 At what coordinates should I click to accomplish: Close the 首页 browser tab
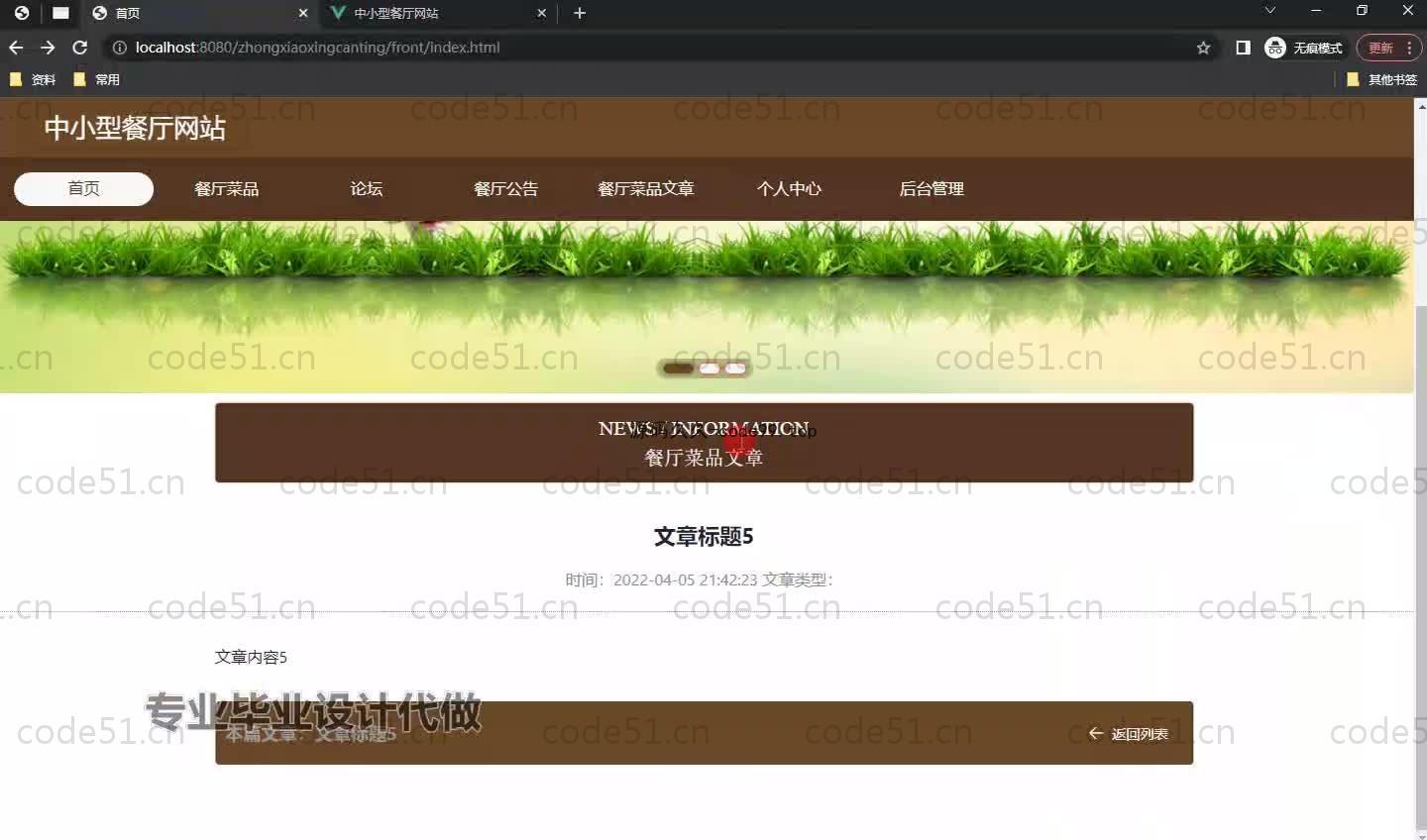(x=303, y=13)
